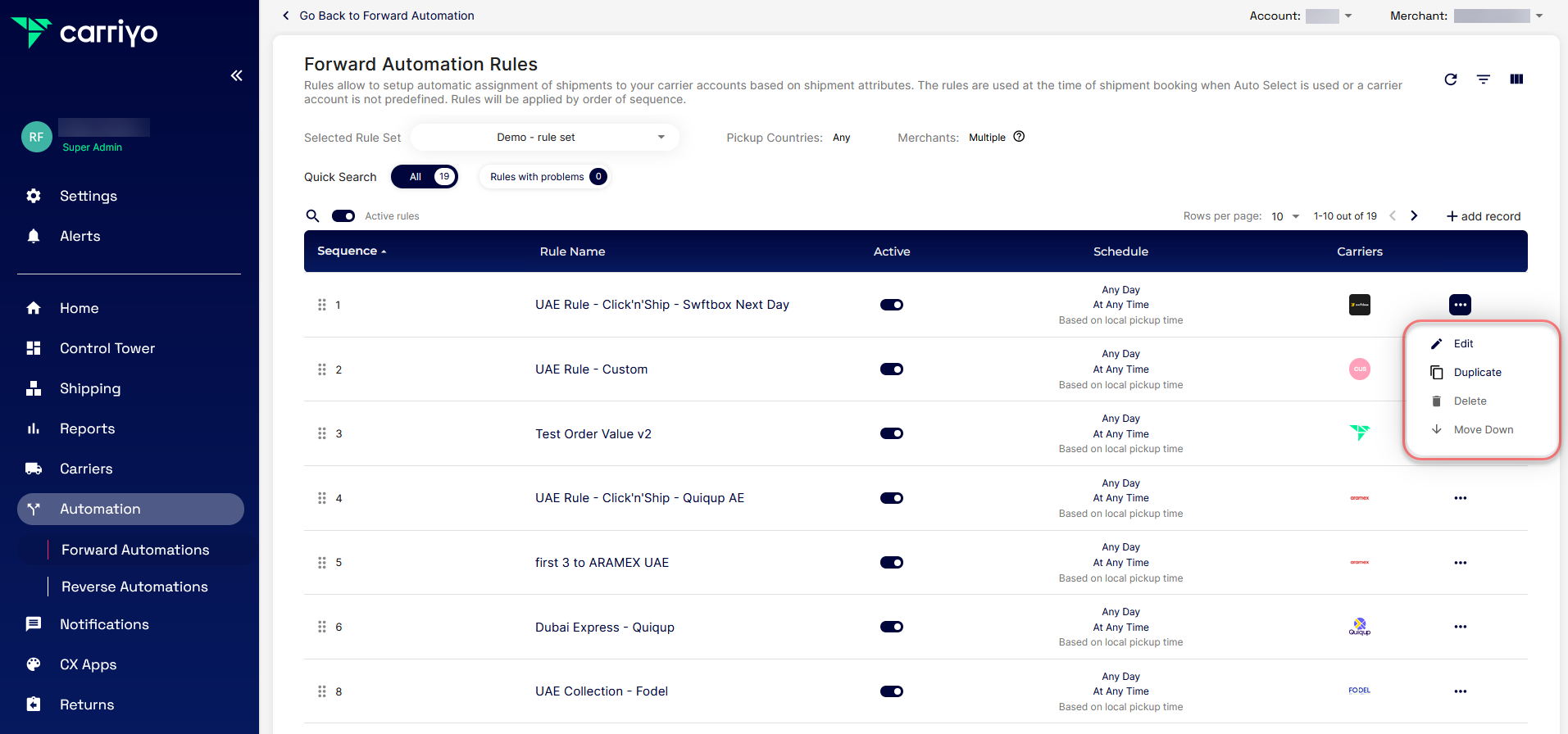
Task: Expand the Rows per page dropdown
Action: 1284,216
